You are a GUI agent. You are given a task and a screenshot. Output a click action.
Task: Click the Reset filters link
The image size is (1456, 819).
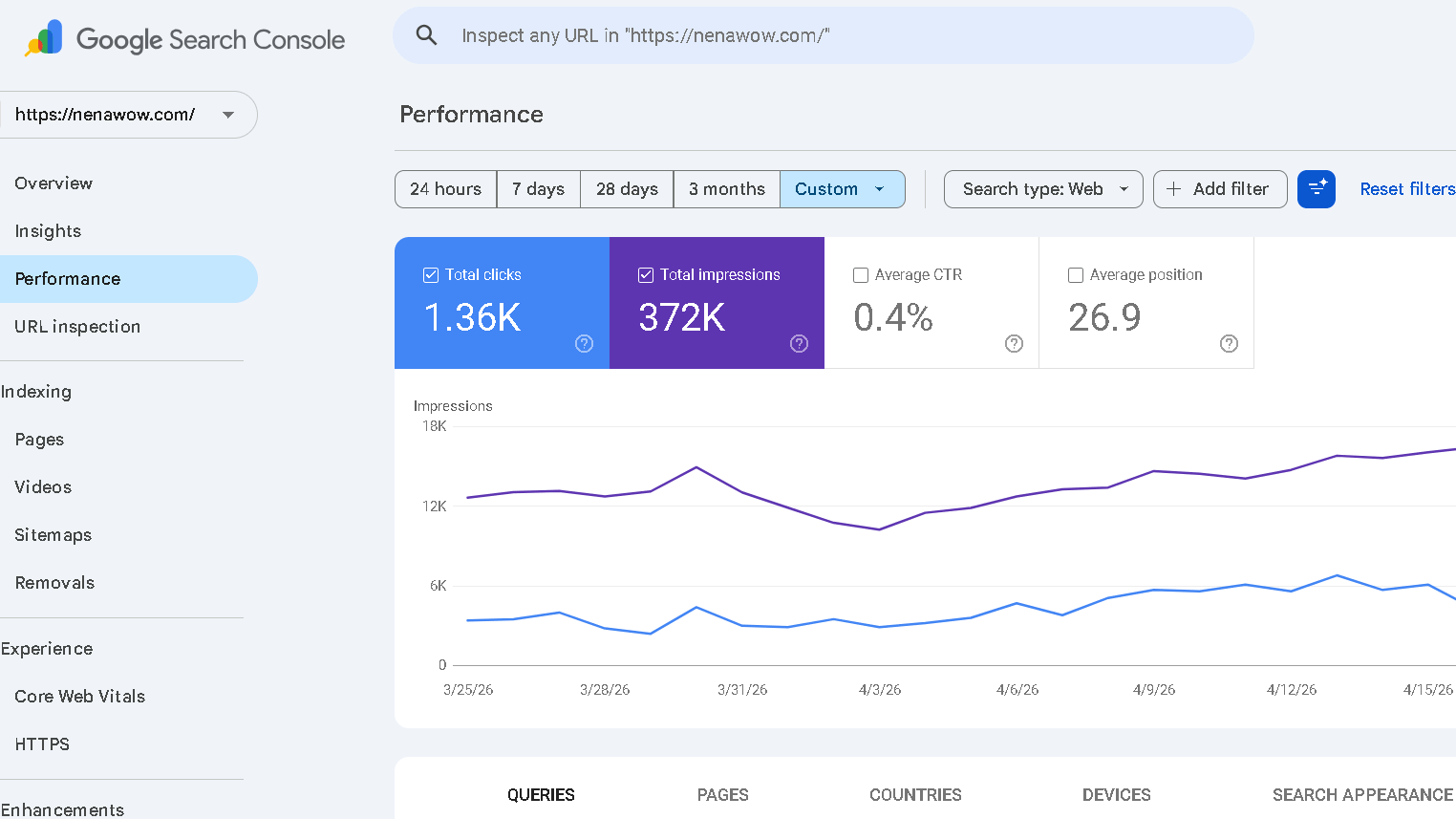point(1406,189)
